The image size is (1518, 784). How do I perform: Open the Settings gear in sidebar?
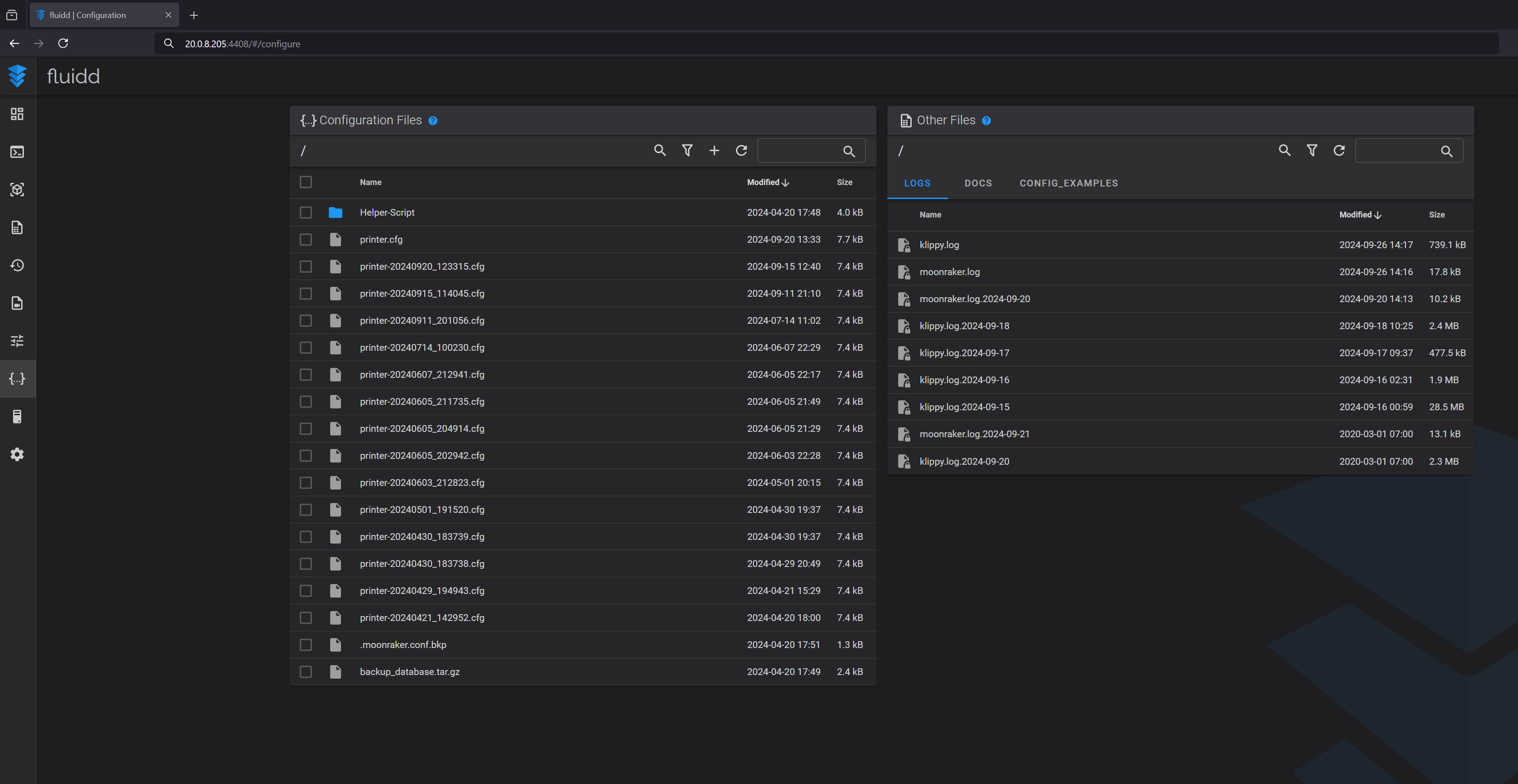(17, 454)
